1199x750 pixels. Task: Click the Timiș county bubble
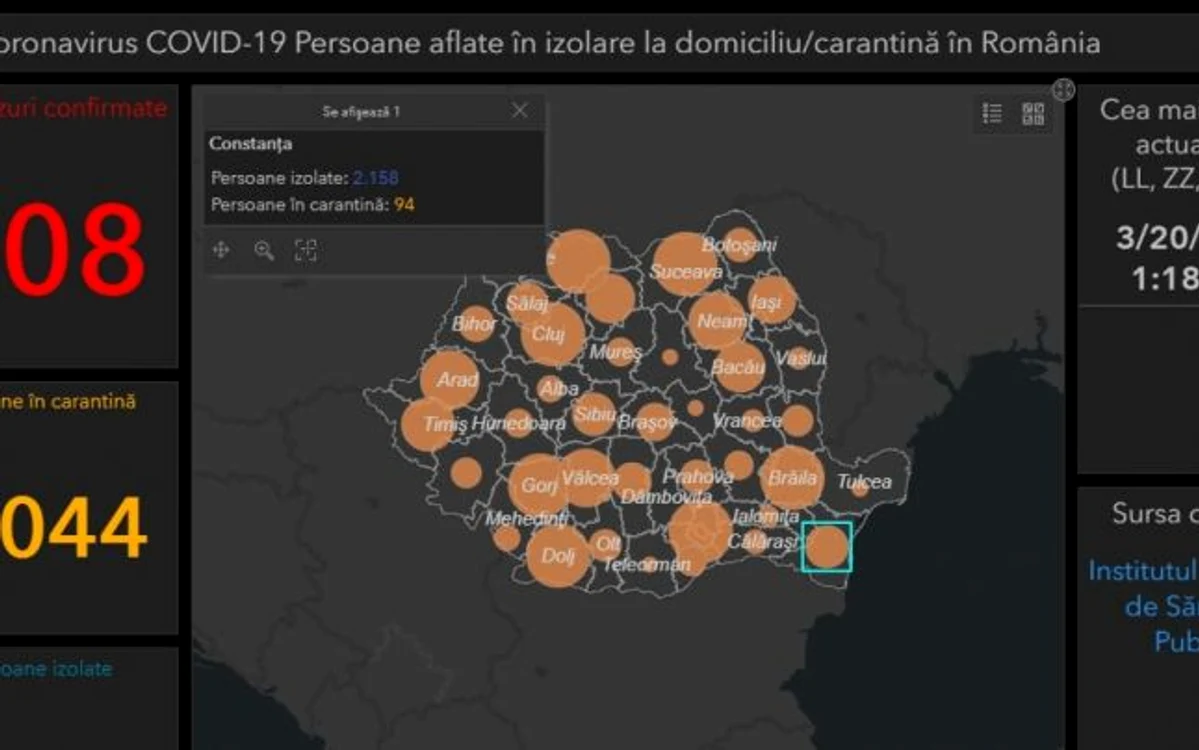point(427,424)
